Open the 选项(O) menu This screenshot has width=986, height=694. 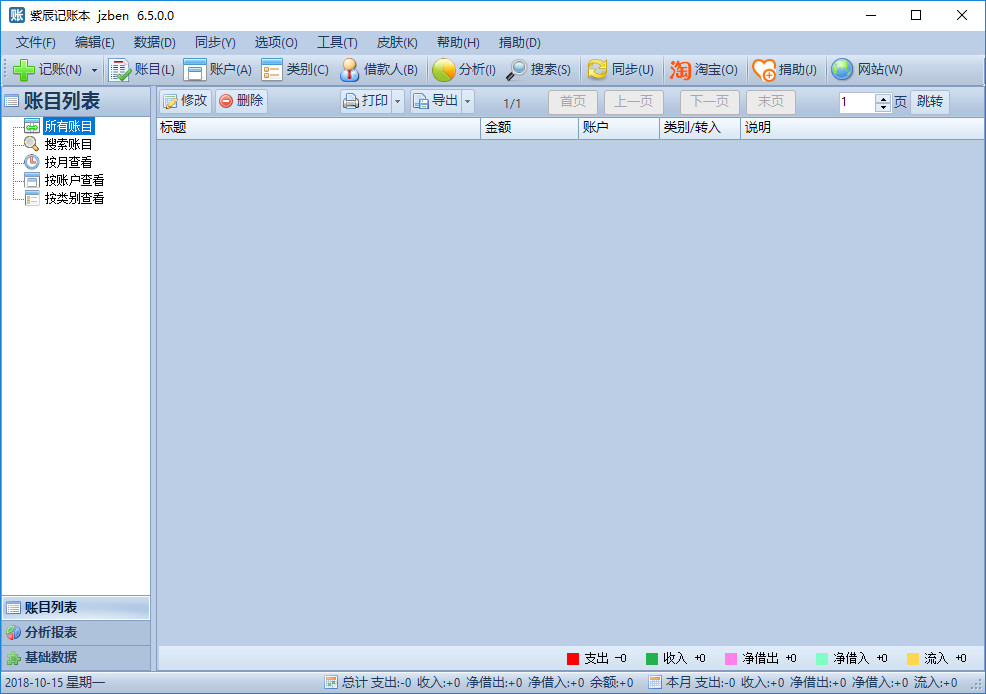275,43
